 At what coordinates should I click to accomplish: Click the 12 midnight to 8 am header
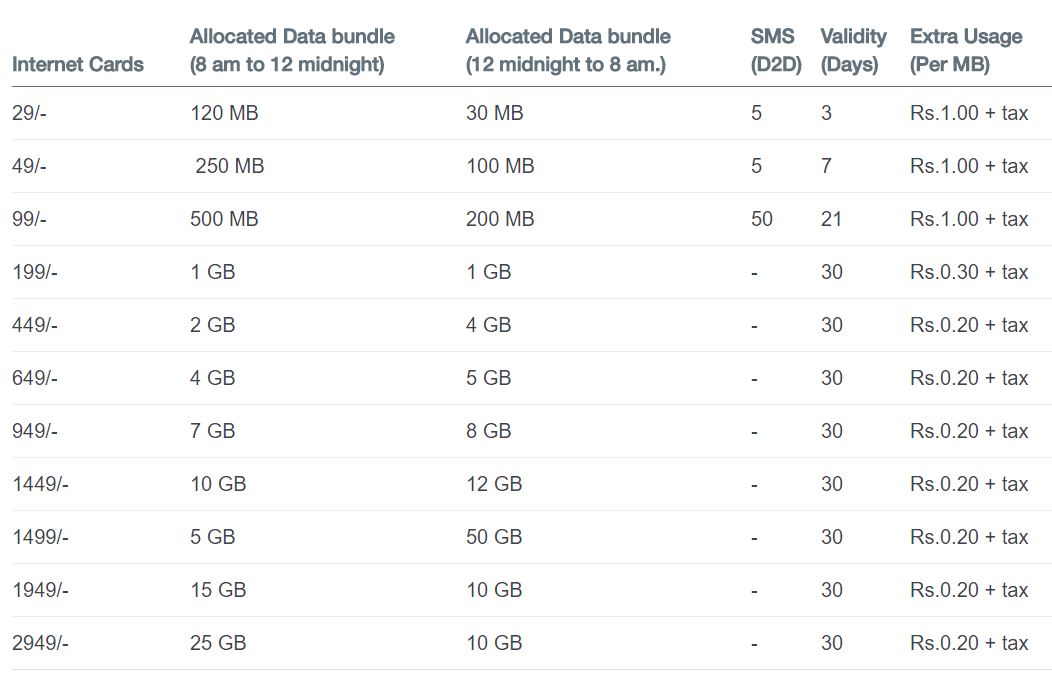click(x=568, y=50)
